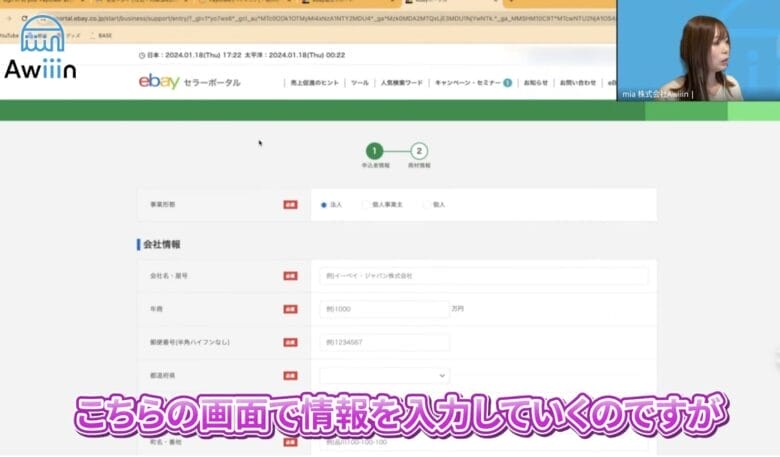Reload the page with the browser refresh icon

click(x=24, y=18)
